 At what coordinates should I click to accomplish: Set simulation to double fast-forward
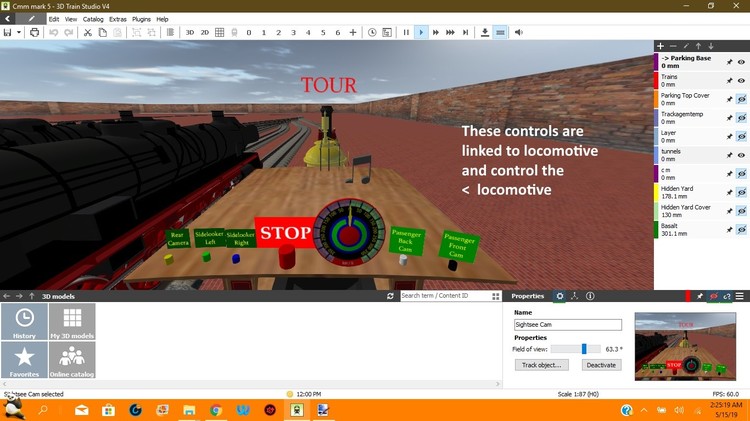(x=436, y=33)
